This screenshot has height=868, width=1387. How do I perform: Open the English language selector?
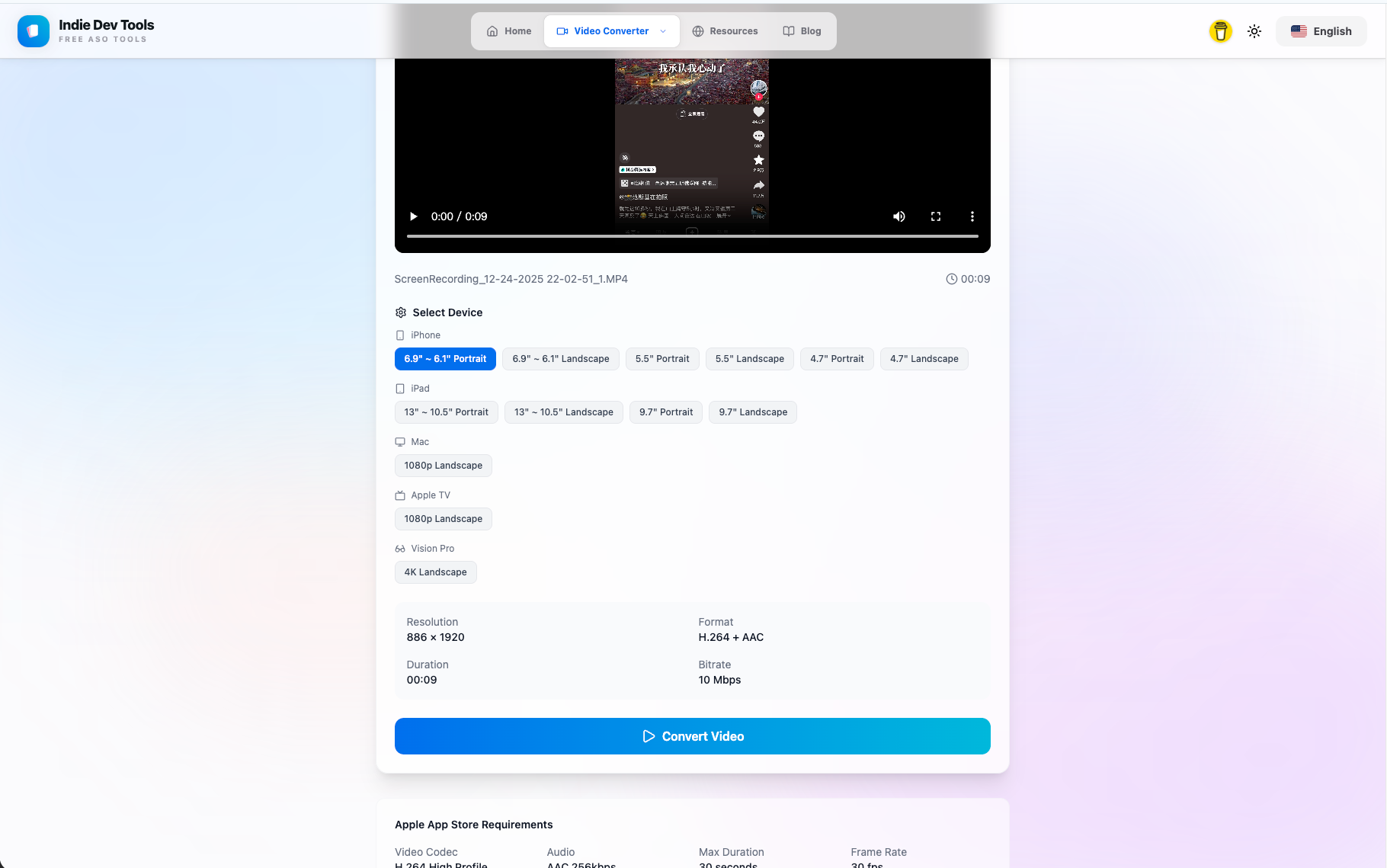(1321, 31)
